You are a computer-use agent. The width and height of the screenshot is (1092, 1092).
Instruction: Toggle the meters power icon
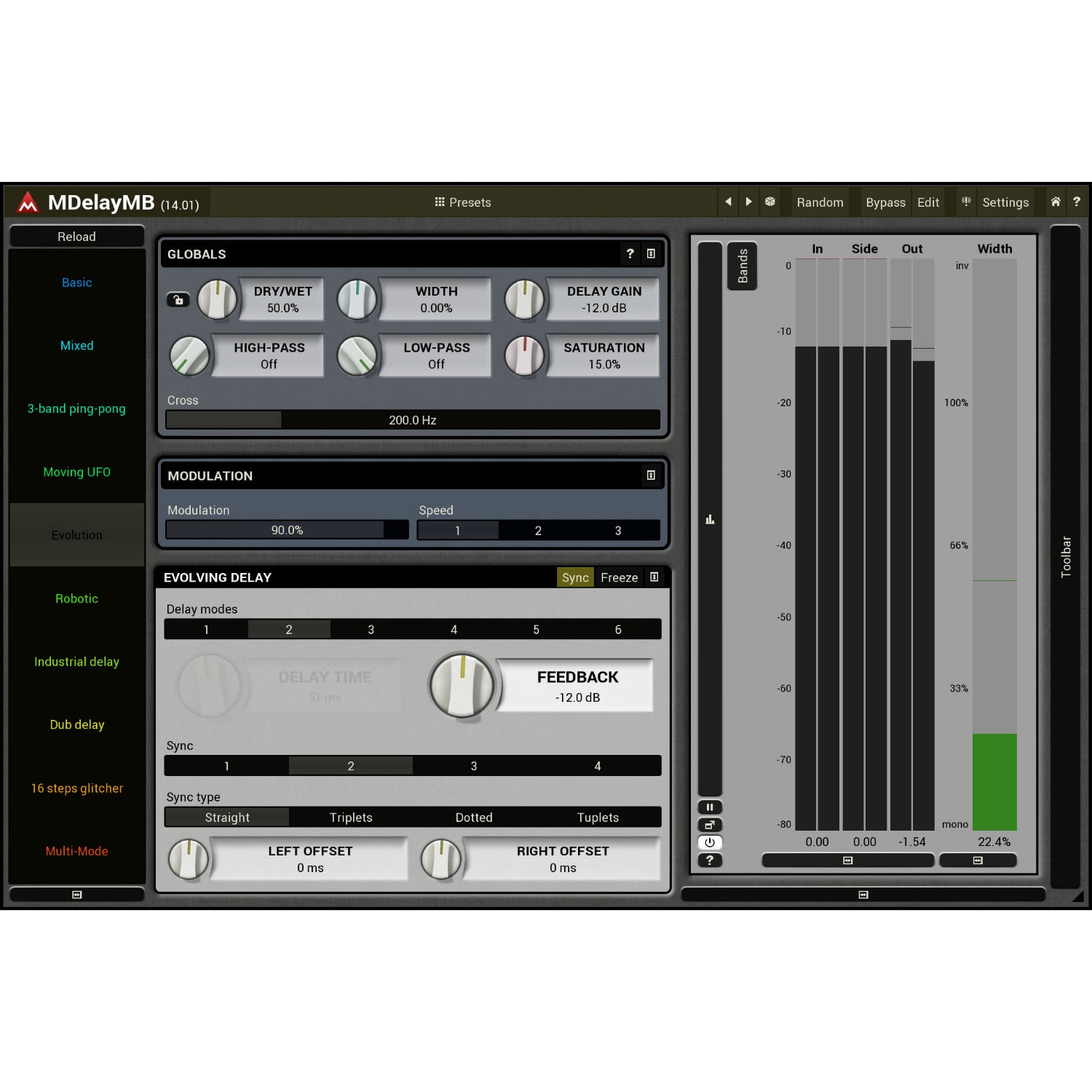point(710,842)
